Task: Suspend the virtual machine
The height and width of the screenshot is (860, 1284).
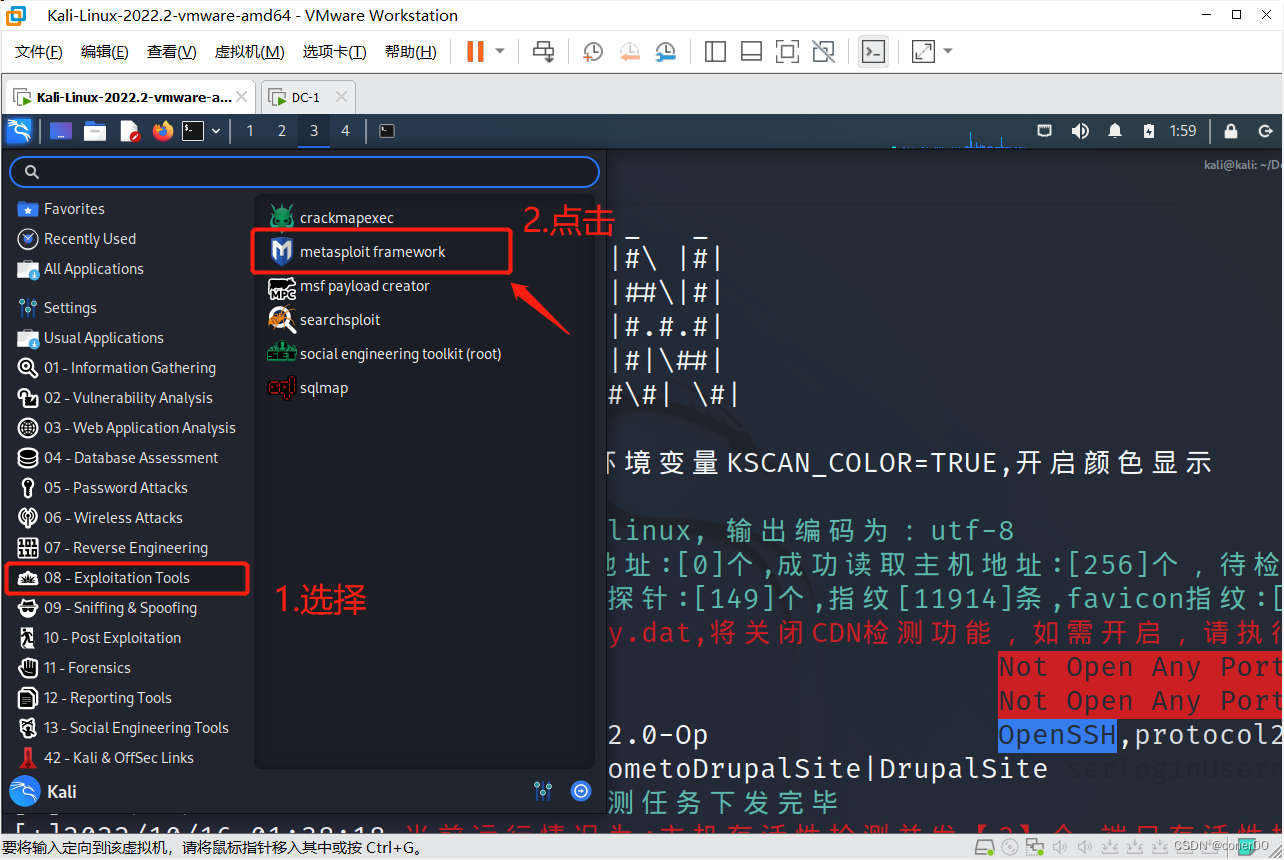Action: [478, 51]
